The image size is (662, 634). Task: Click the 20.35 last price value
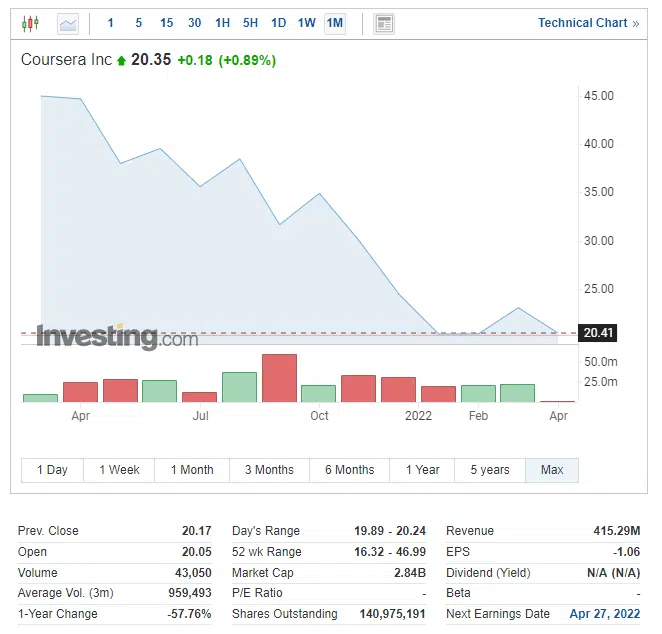click(x=151, y=60)
